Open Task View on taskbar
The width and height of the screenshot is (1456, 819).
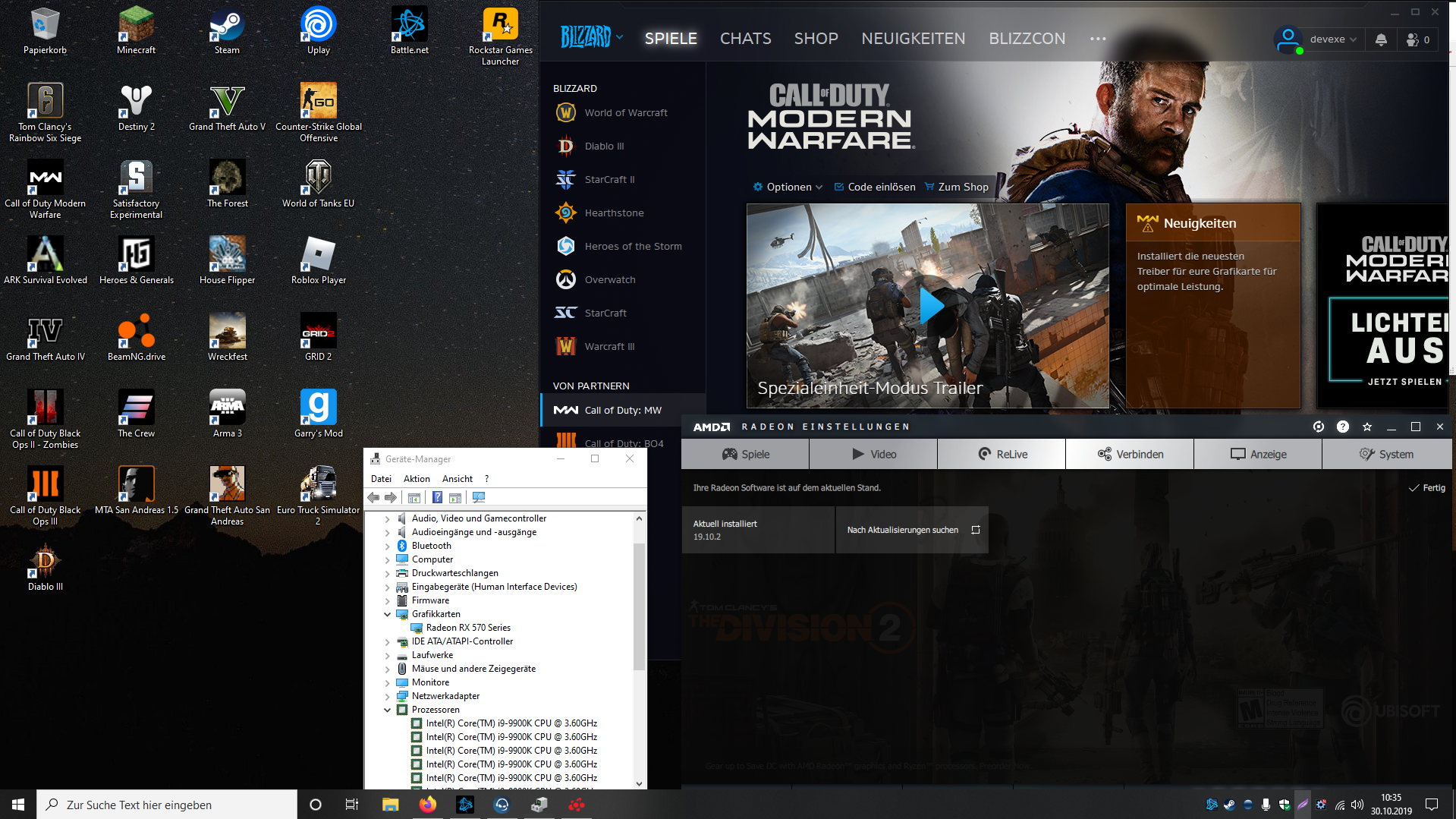tap(352, 805)
